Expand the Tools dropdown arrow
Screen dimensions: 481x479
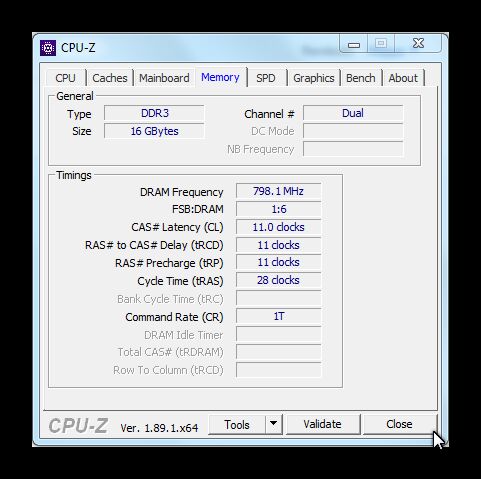274,425
